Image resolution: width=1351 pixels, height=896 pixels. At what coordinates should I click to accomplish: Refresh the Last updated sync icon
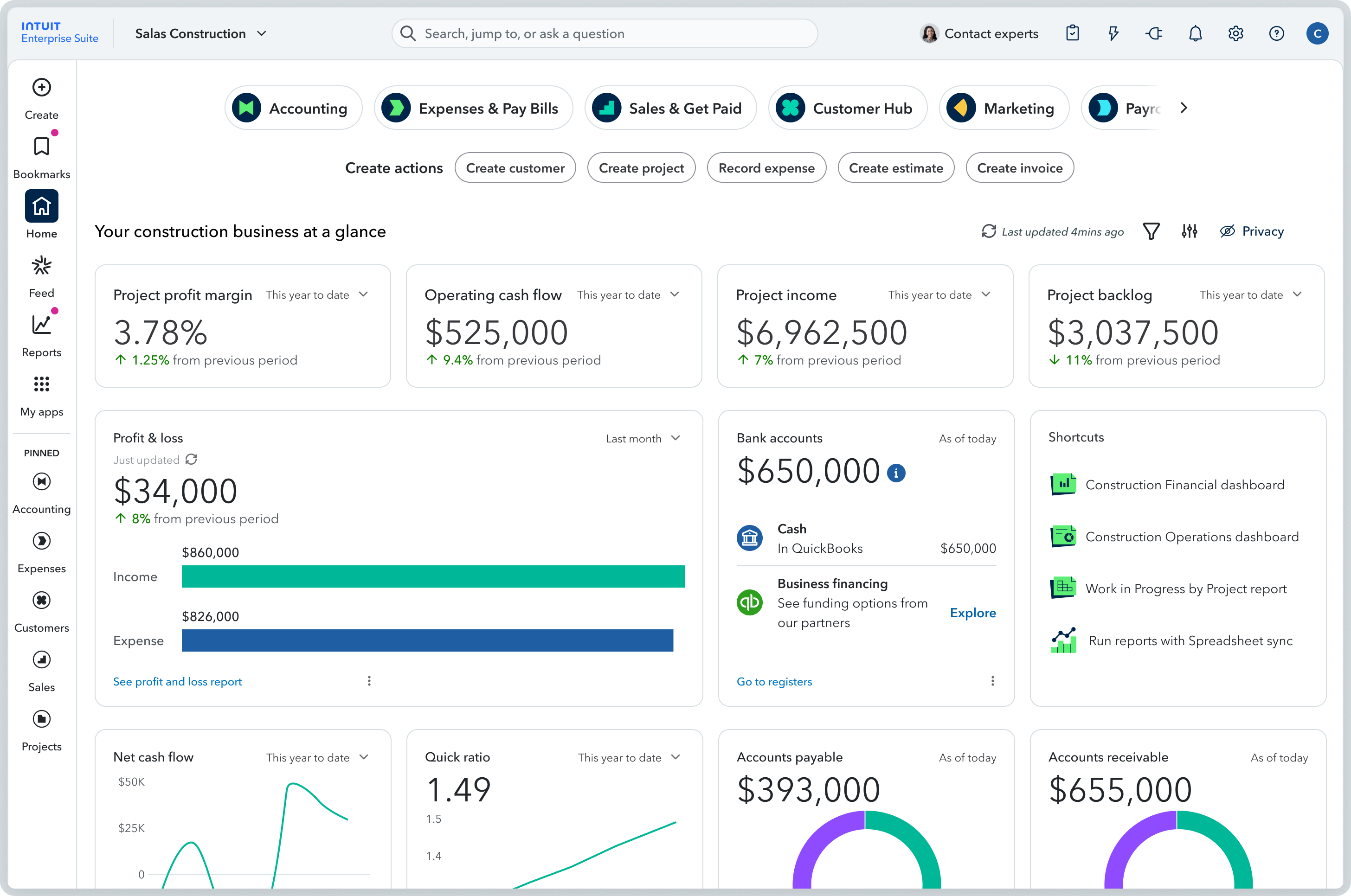point(988,231)
